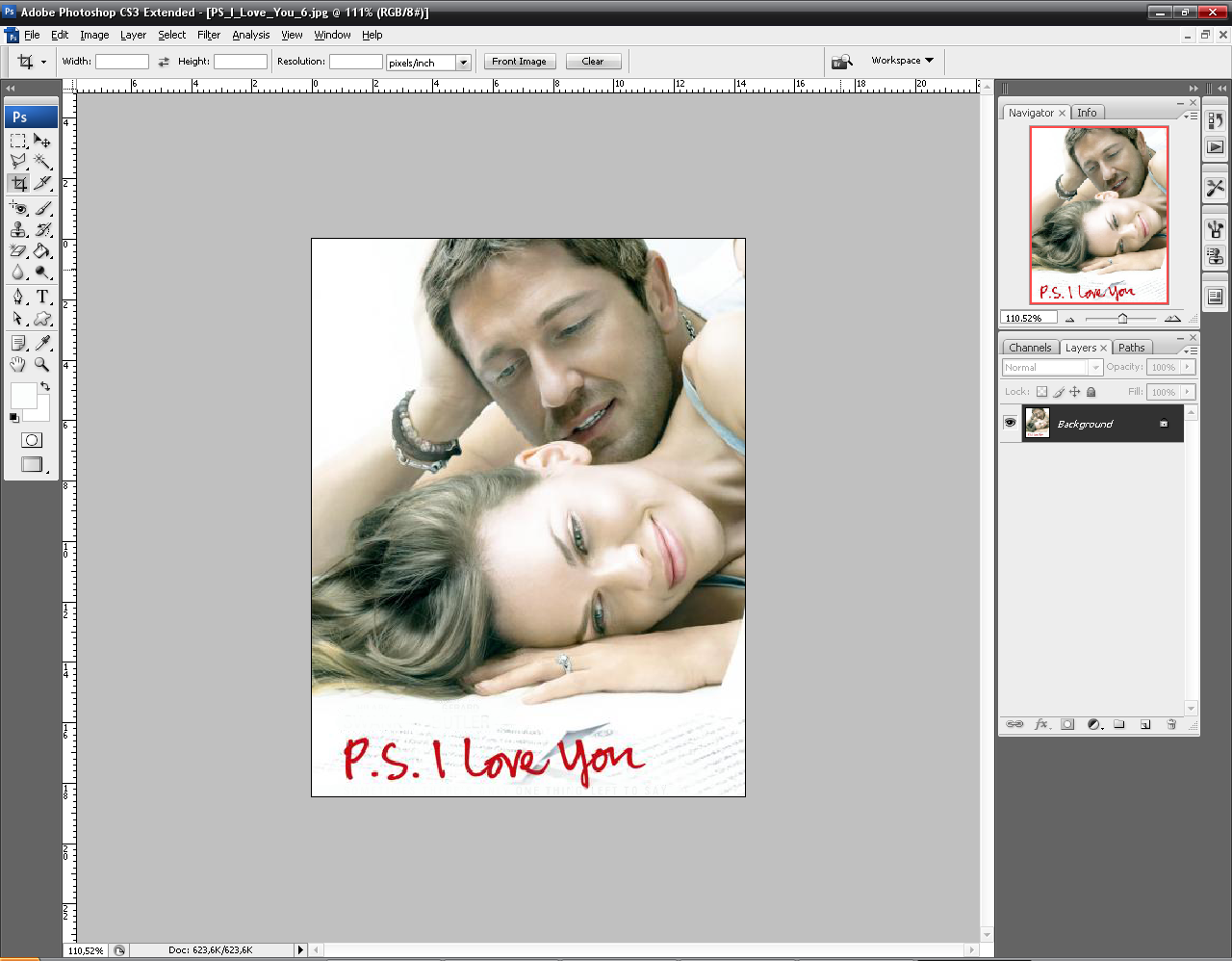Change the screen mode button
This screenshot has height=961, width=1232.
pyautogui.click(x=32, y=464)
